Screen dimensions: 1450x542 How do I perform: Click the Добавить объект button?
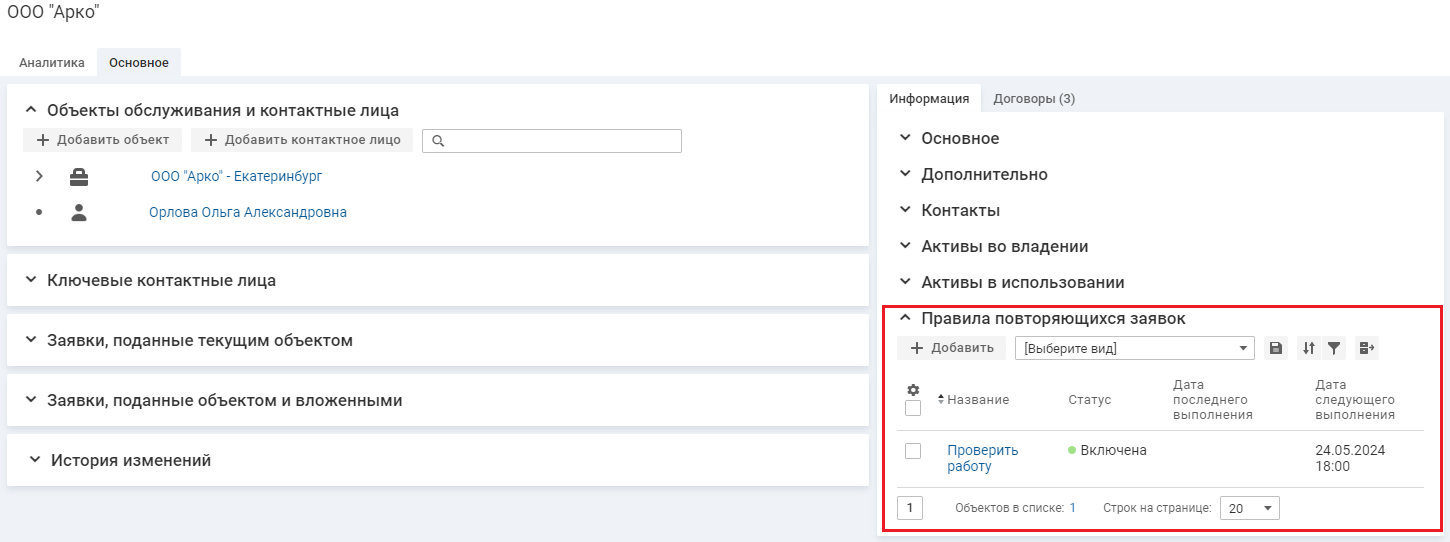pos(103,140)
